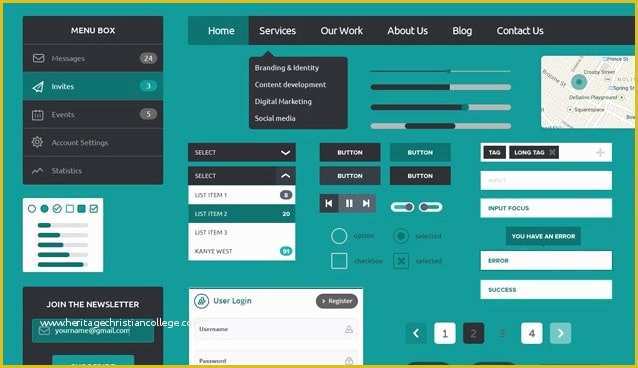
Task: Select the unselected 'option' radio button
Action: [339, 236]
